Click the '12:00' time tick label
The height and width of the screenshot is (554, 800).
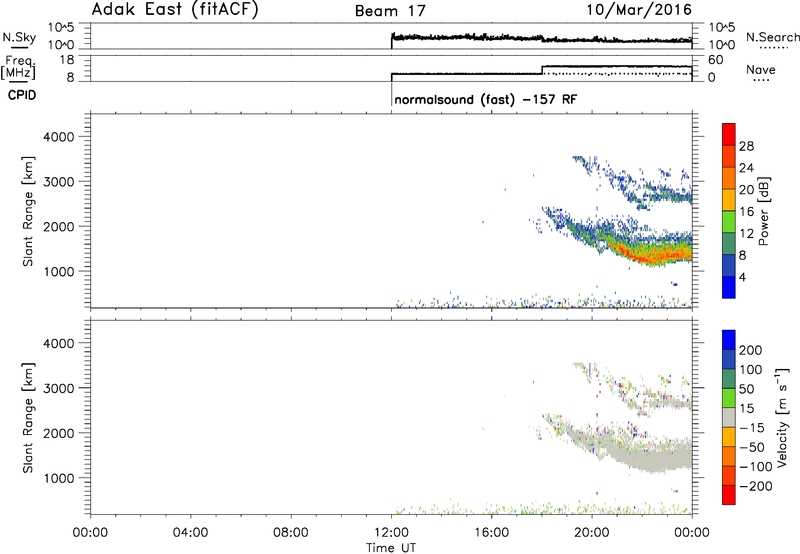(391, 533)
